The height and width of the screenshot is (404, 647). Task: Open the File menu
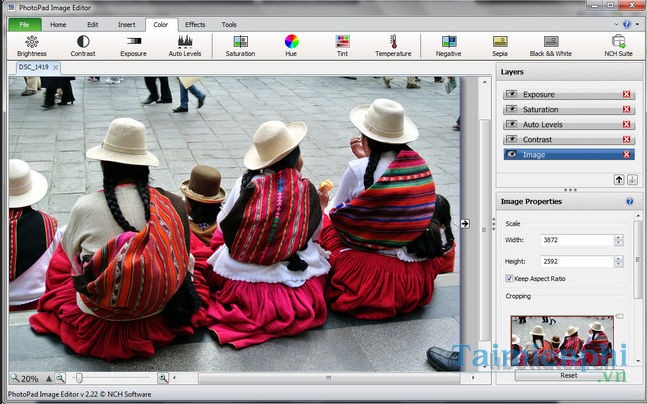point(24,25)
